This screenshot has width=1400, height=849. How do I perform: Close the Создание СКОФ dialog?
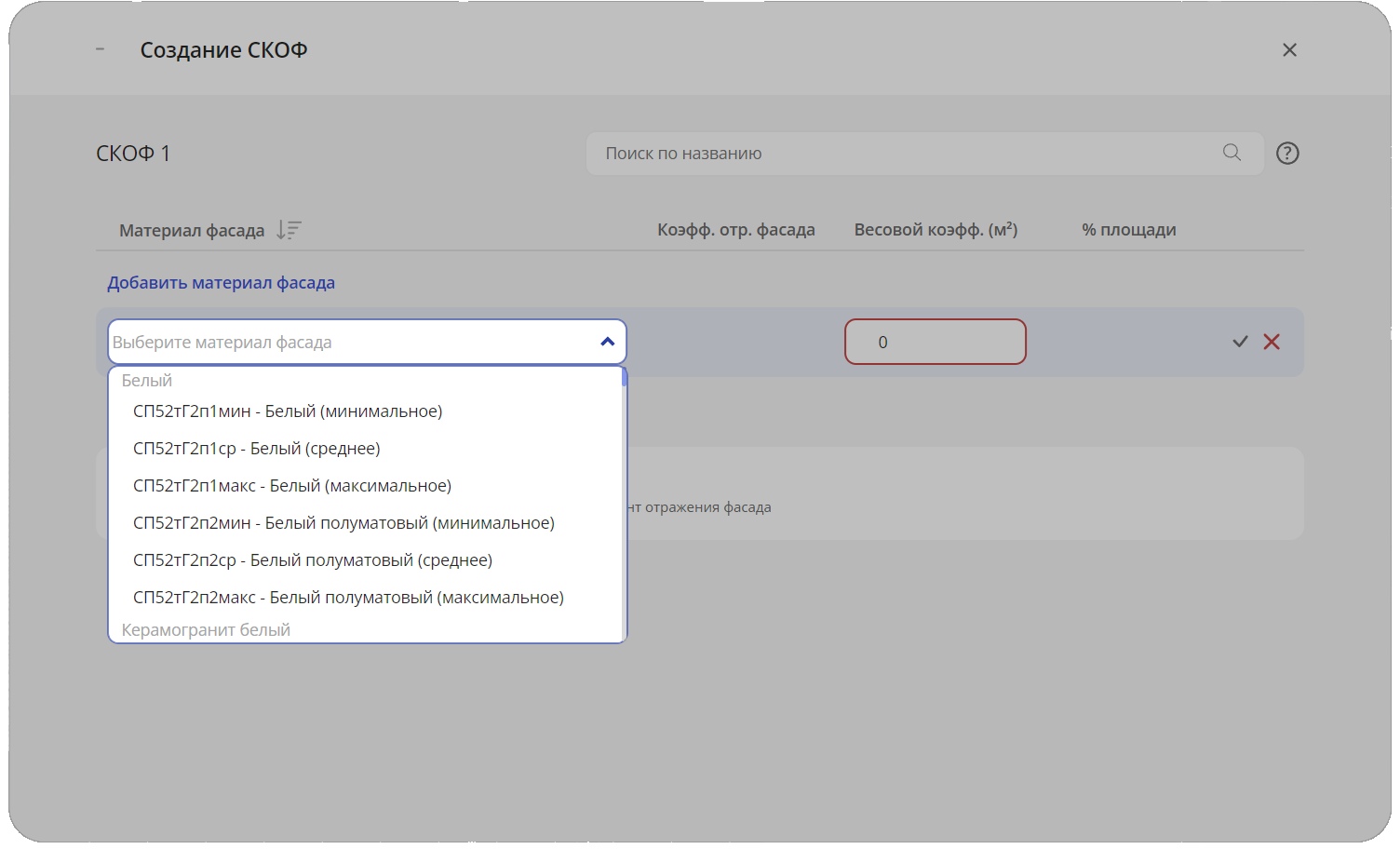coord(1289,50)
